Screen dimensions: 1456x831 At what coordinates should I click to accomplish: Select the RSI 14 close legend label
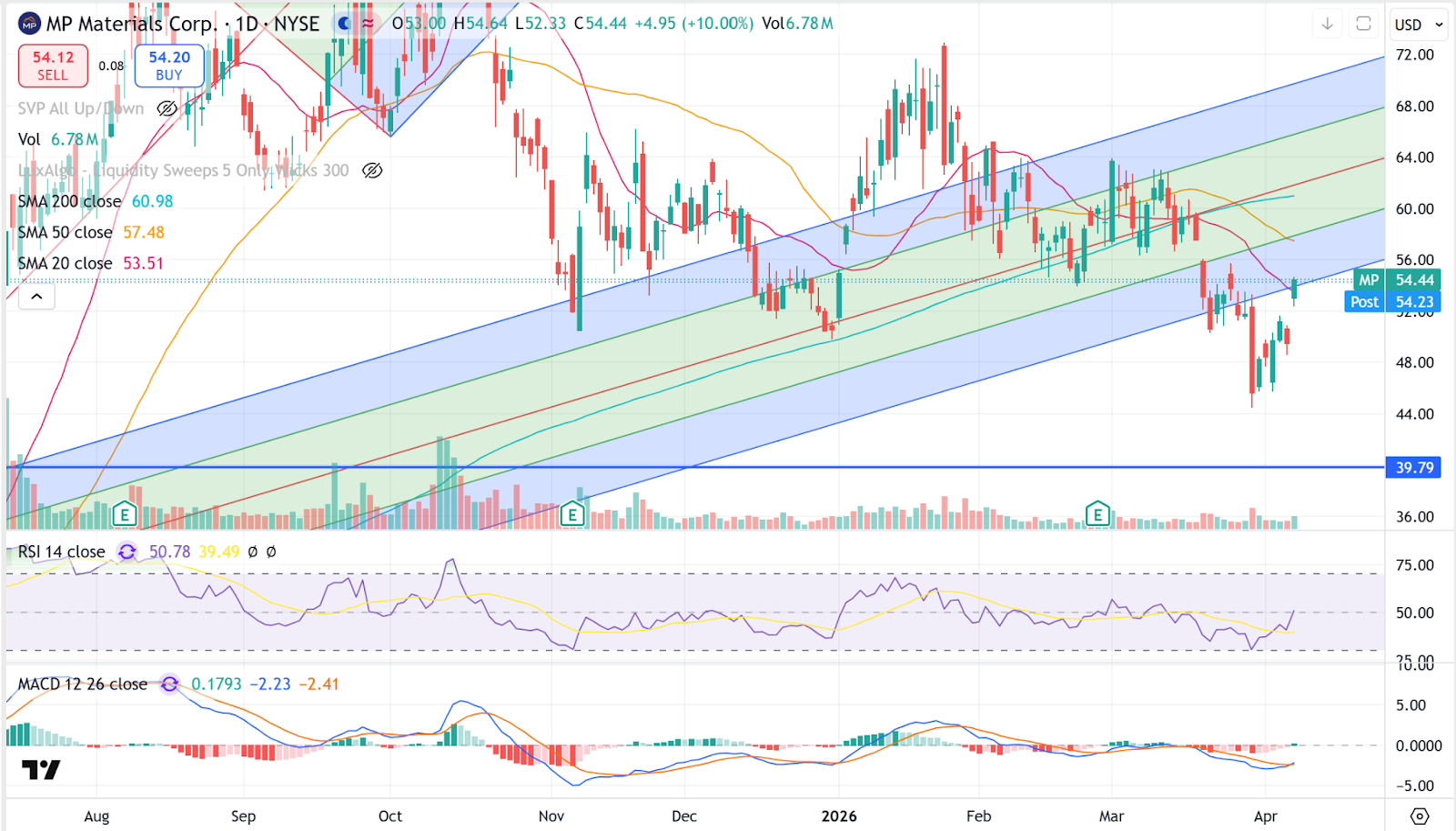click(62, 552)
